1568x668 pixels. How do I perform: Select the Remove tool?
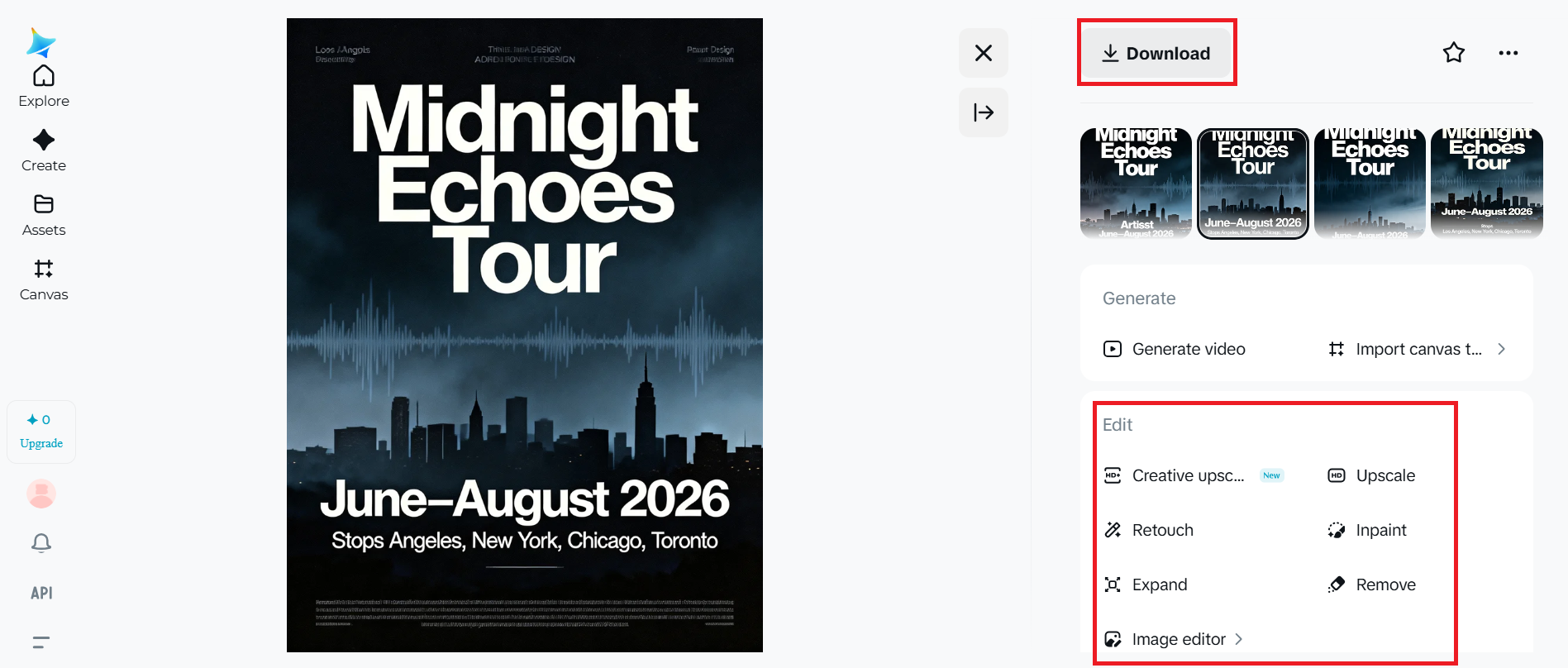pyautogui.click(x=1385, y=584)
